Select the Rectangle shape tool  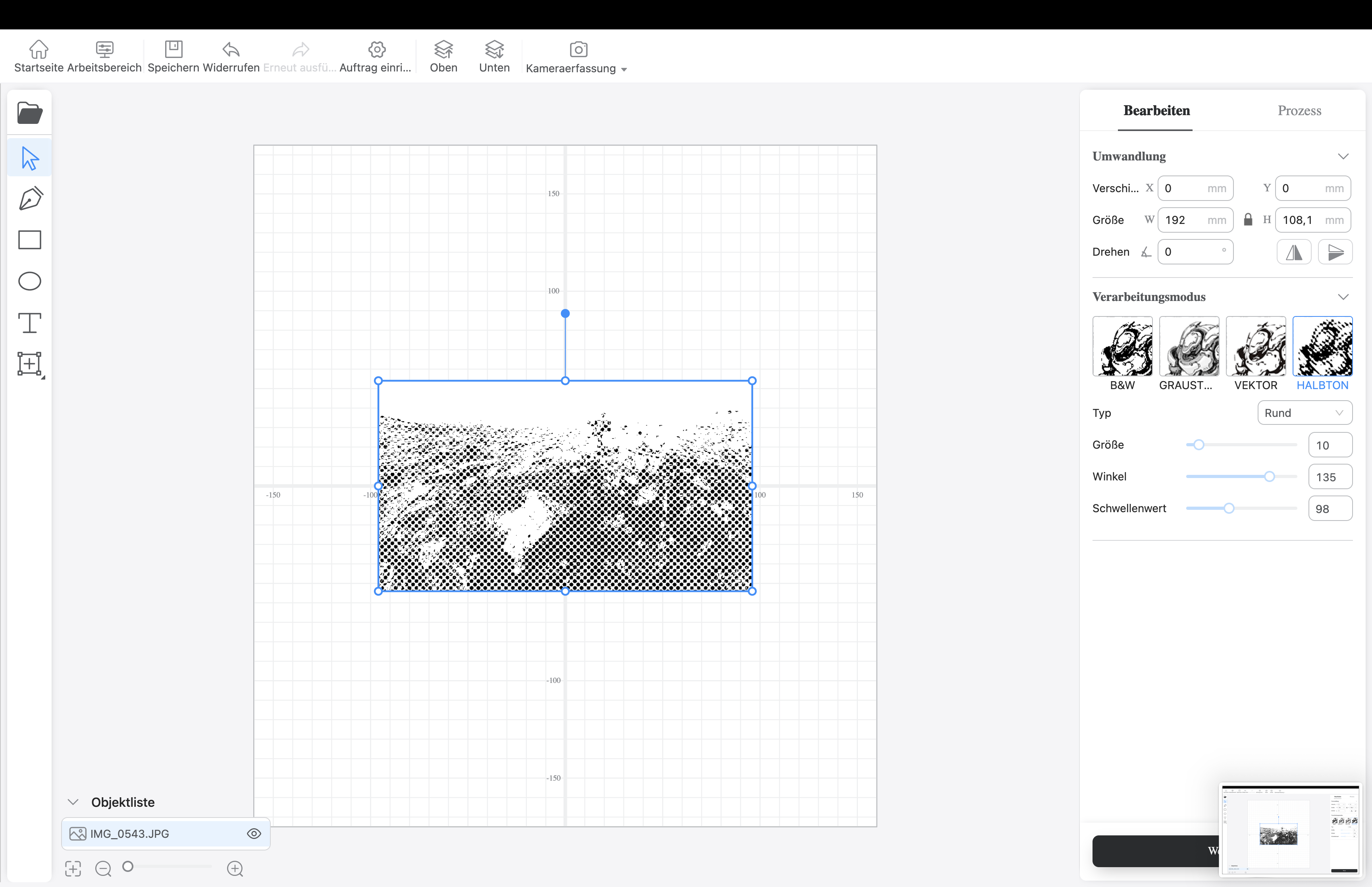[x=30, y=239]
